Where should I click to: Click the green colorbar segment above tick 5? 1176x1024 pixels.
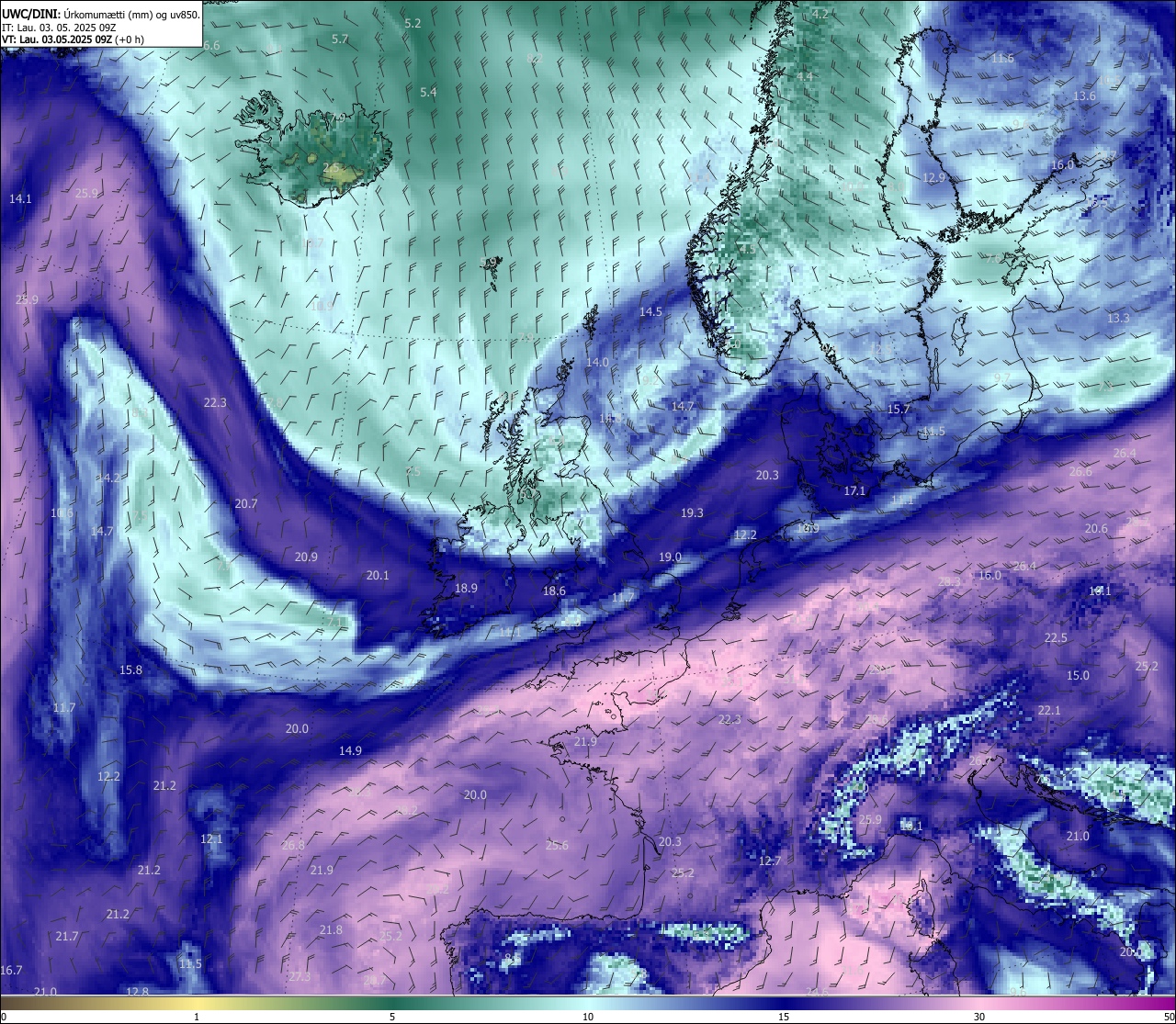[392, 1002]
